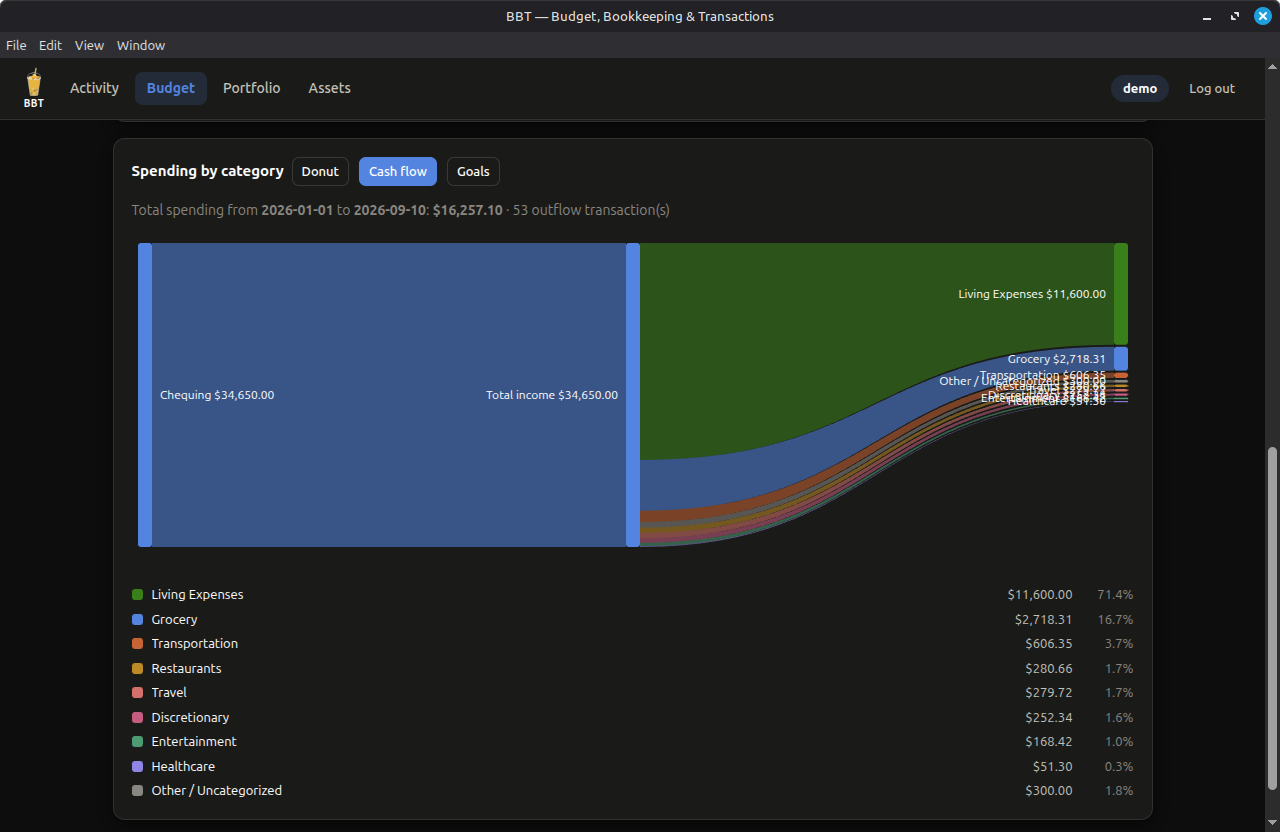This screenshot has height=832, width=1280.
Task: Click the Spending by category heading
Action: coord(208,171)
